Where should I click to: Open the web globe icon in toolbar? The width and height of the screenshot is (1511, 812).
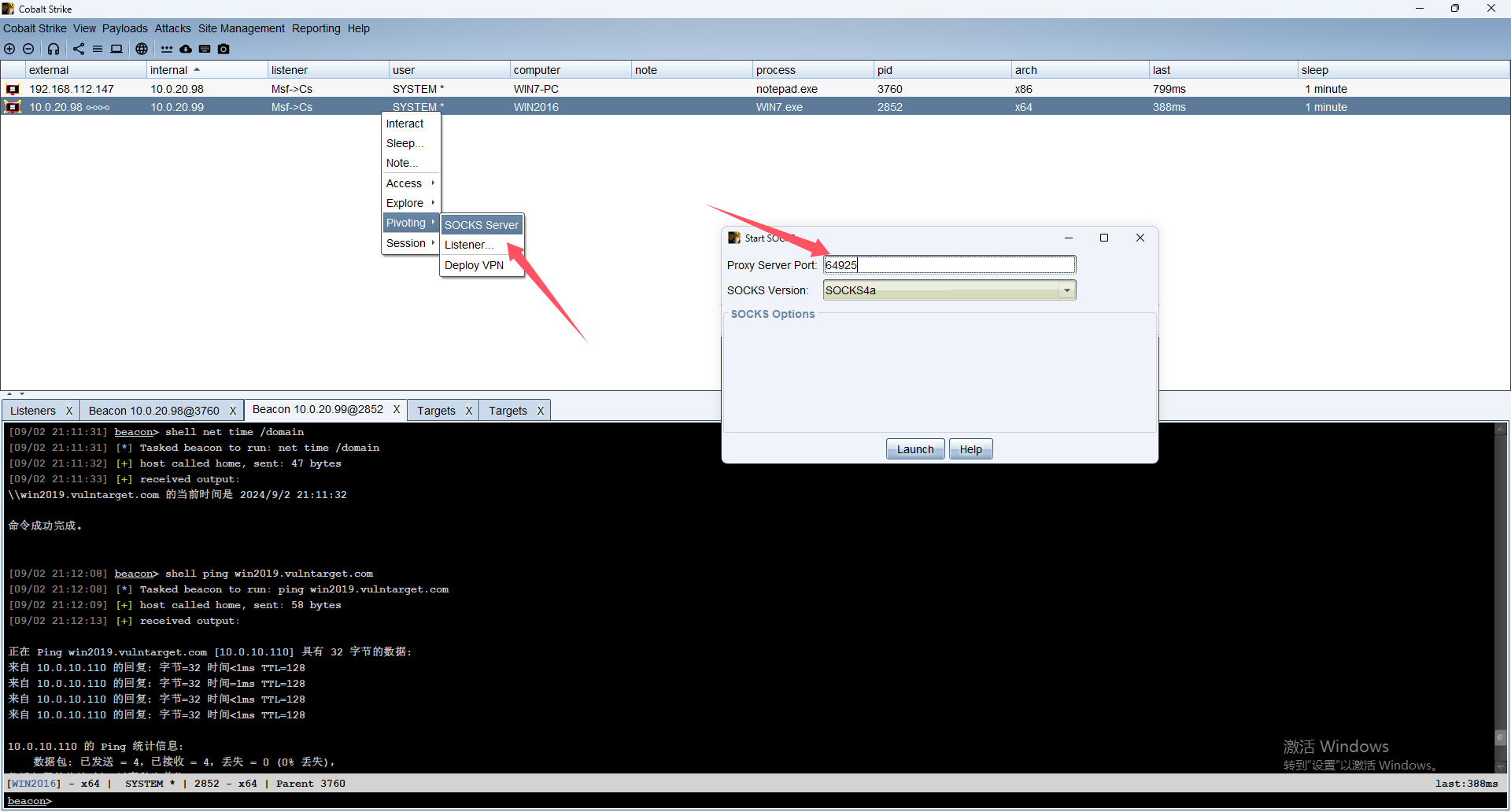142,49
